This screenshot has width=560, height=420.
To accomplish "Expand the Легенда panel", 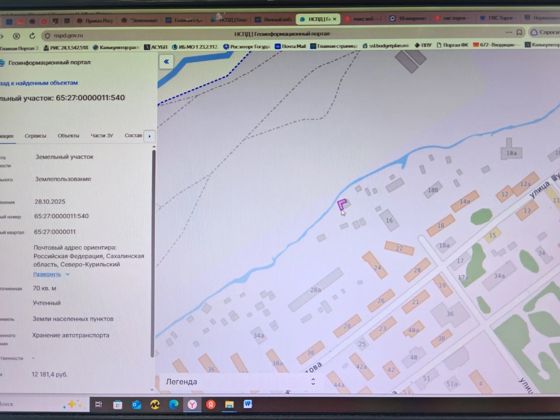I will coord(313,382).
